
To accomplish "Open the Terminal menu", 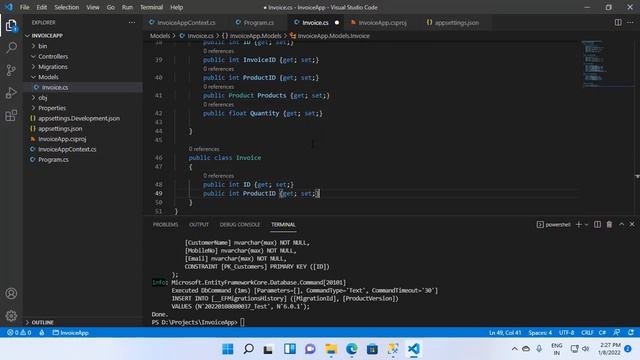I will [151, 7].
